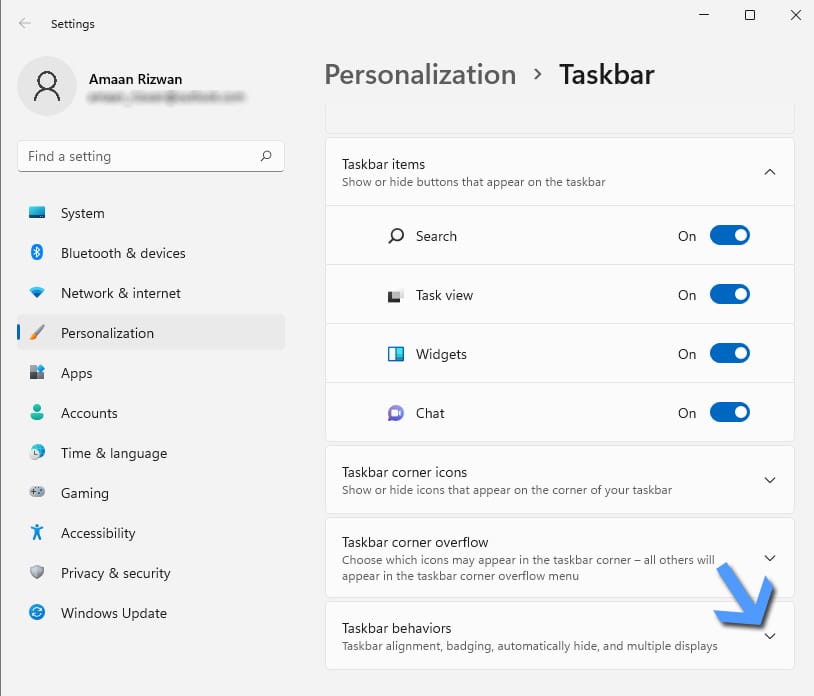
Task: Expand the Taskbar corner overflow section
Action: 769,558
